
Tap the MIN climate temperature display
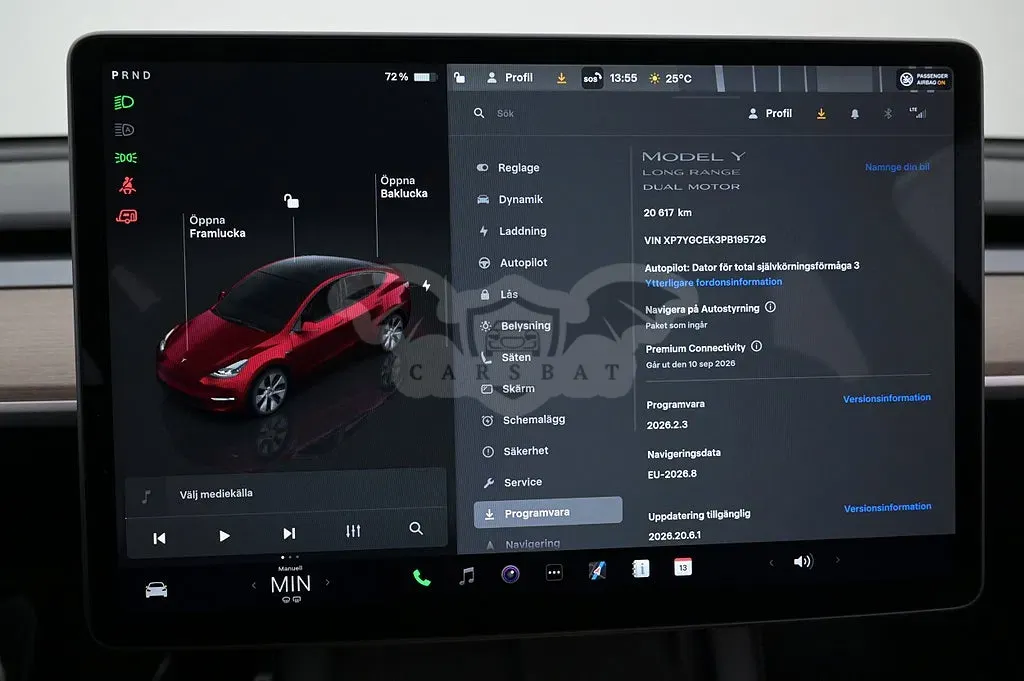point(291,584)
